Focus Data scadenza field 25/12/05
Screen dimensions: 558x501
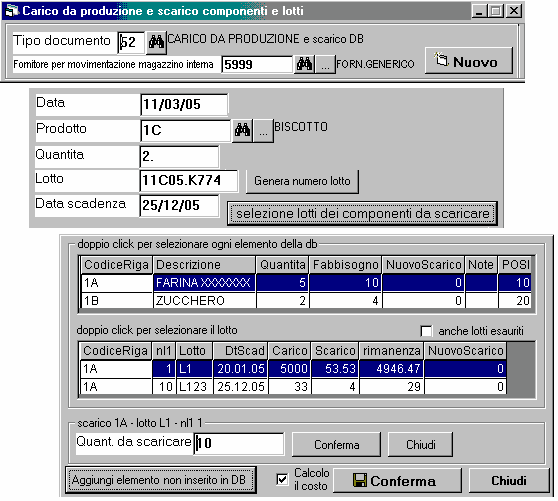click(179, 205)
